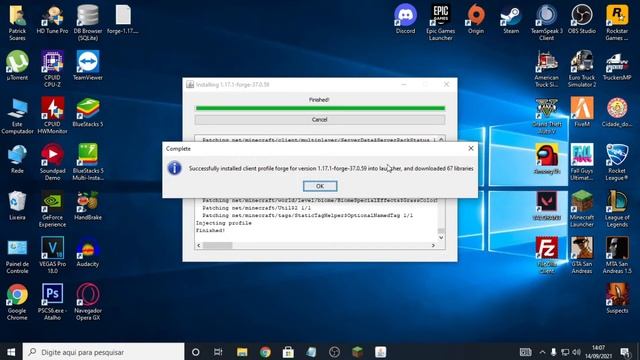
Task: Click OK in the Complete dialog
Action: coord(320,186)
